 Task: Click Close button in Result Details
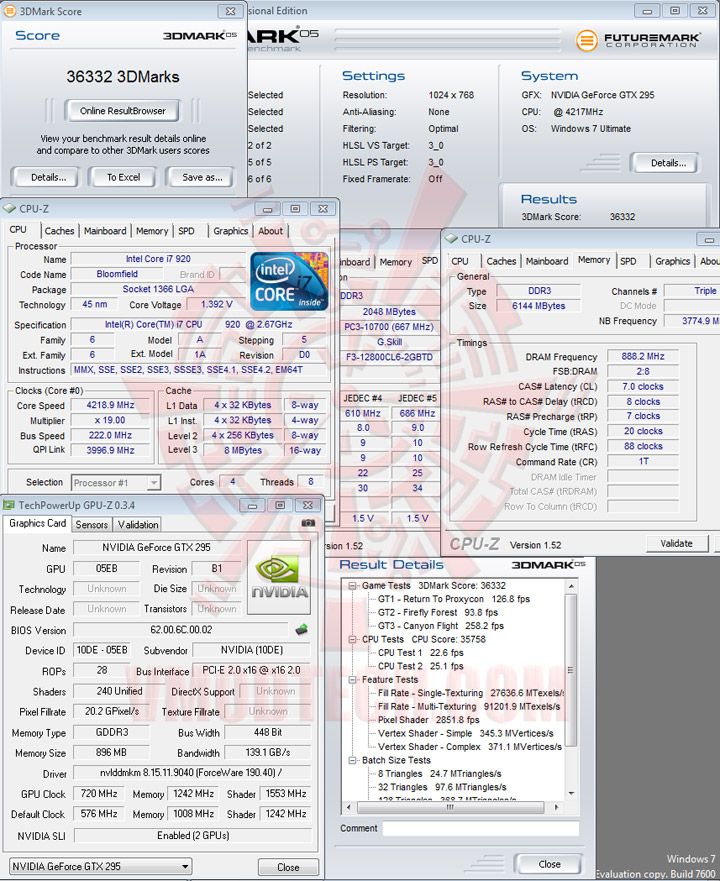(549, 864)
